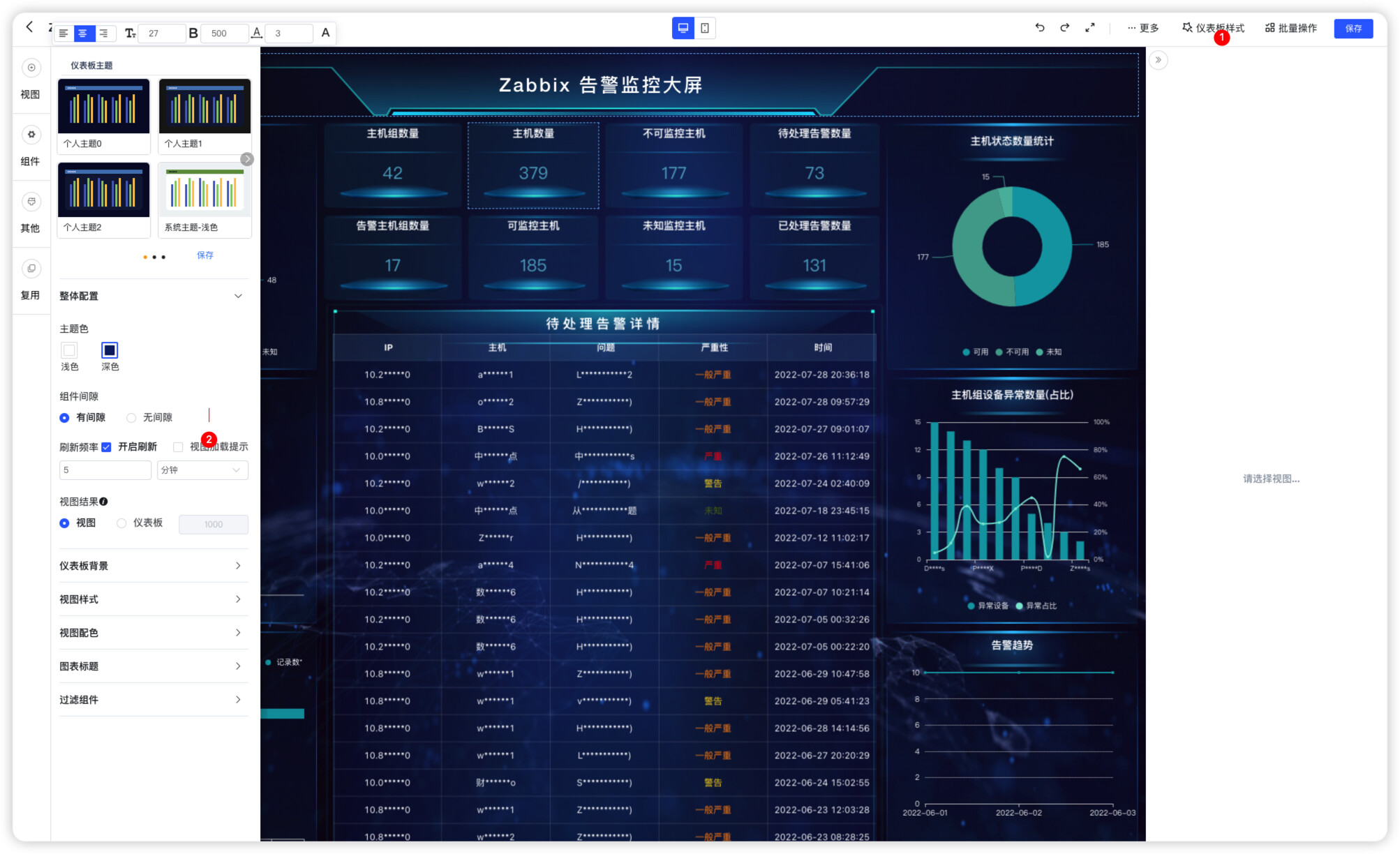
Task: Select the 个人主题2 theme thumbnail
Action: click(103, 200)
